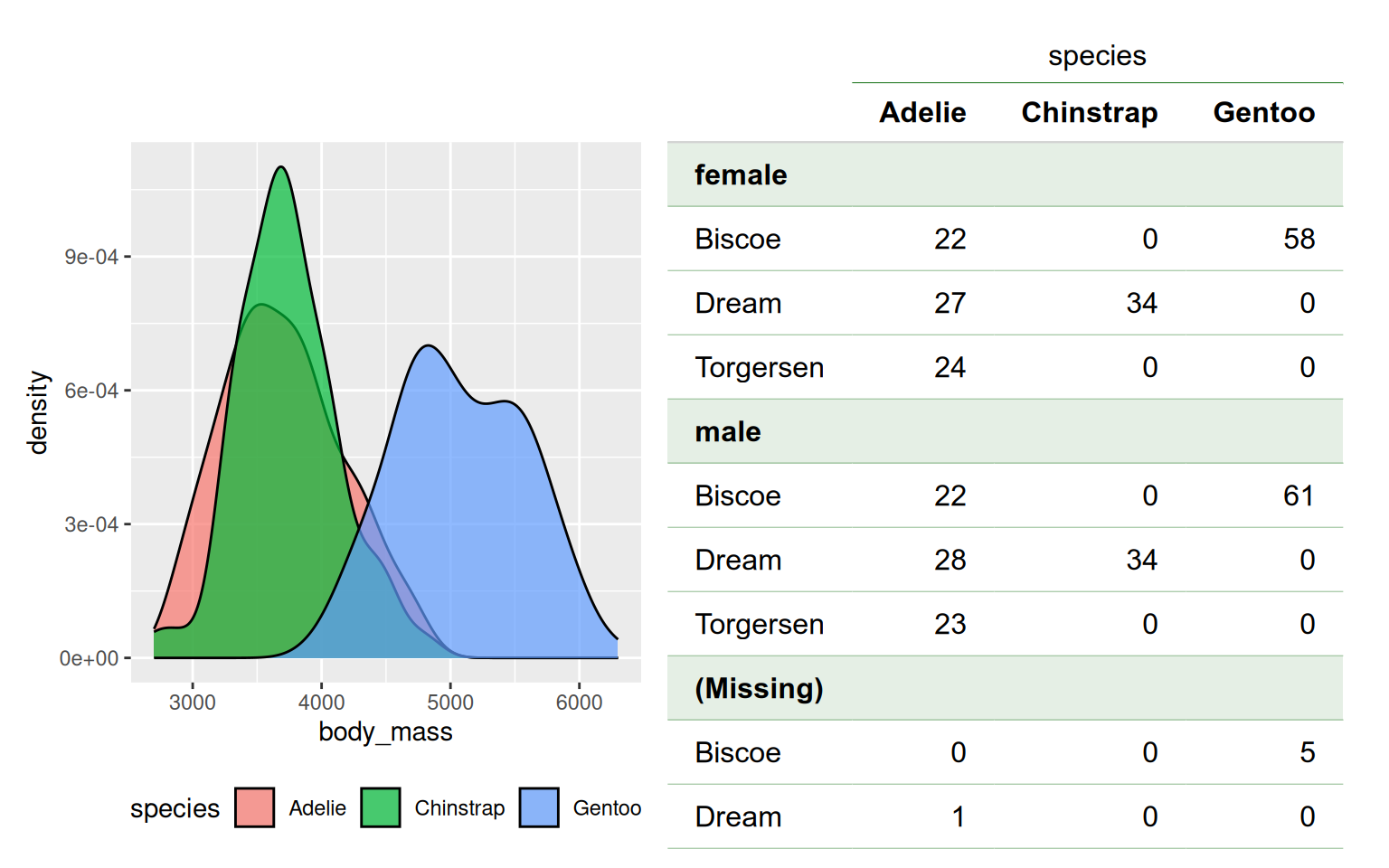The height and width of the screenshot is (868, 1389).
Task: Click the Adelie red legend swatch
Action: [x=254, y=807]
